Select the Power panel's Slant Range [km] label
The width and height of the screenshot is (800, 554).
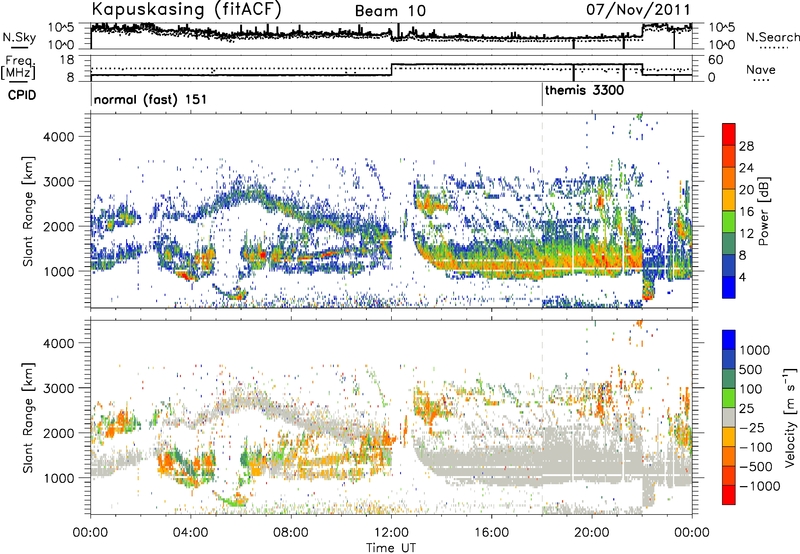28,211
